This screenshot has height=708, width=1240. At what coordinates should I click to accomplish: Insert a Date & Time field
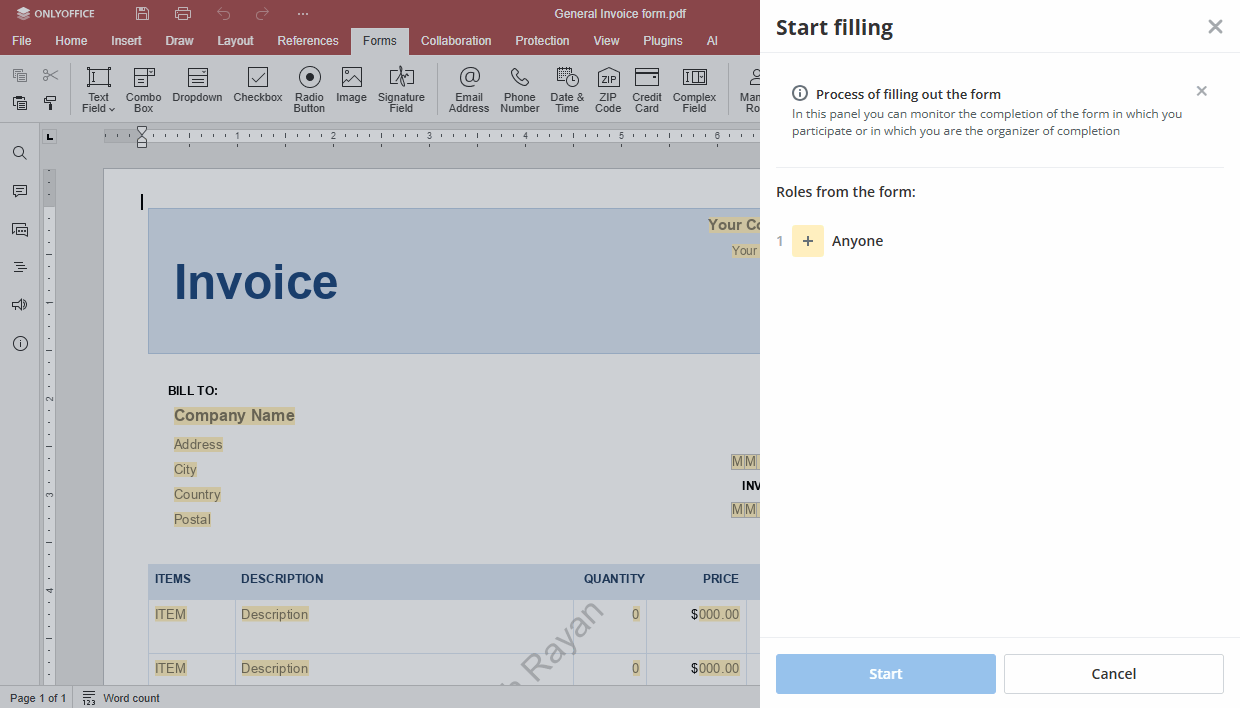point(567,88)
